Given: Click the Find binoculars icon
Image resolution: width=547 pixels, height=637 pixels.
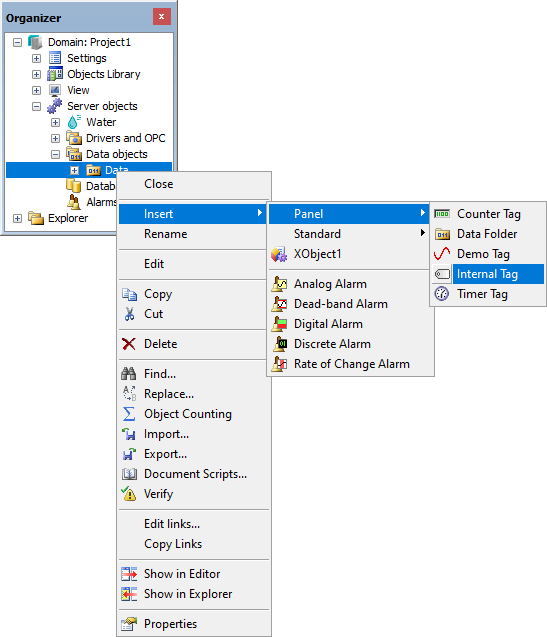Looking at the screenshot, I should (x=129, y=374).
